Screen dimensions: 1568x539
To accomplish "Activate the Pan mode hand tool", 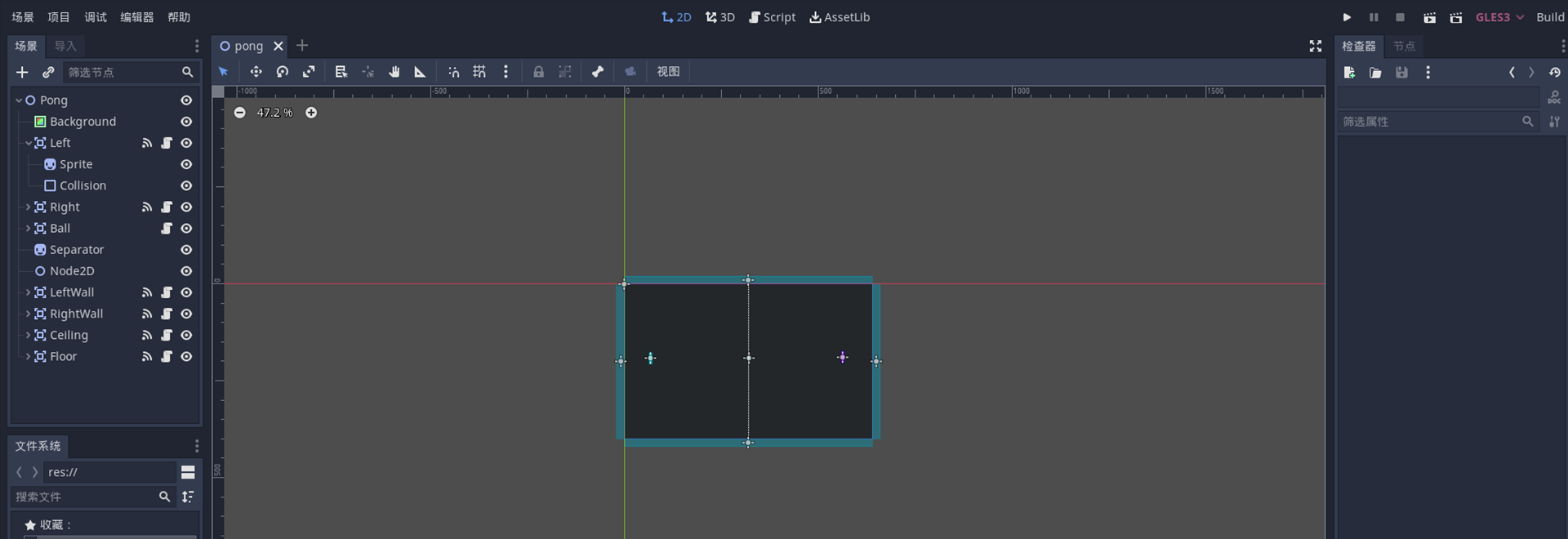I will coord(394,72).
